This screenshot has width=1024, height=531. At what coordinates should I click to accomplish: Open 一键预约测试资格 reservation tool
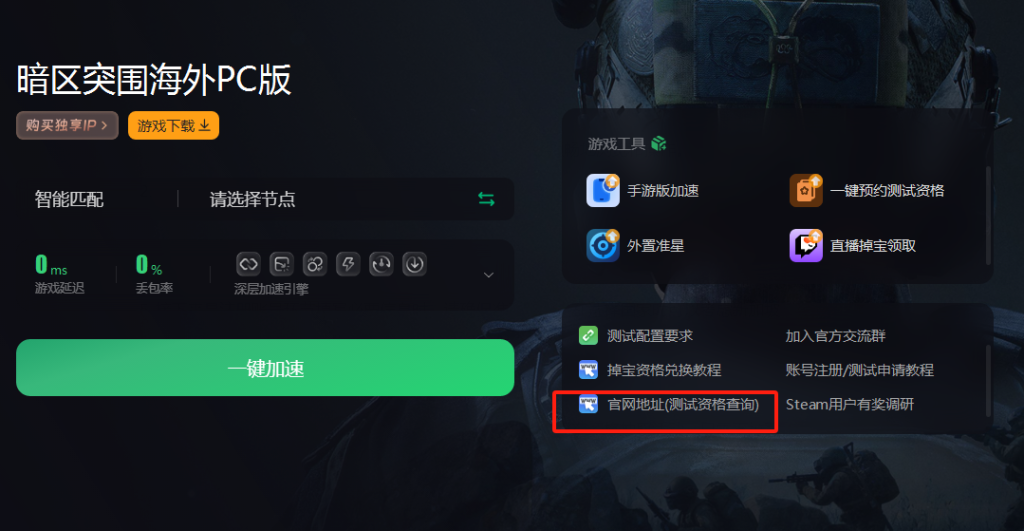coord(867,191)
